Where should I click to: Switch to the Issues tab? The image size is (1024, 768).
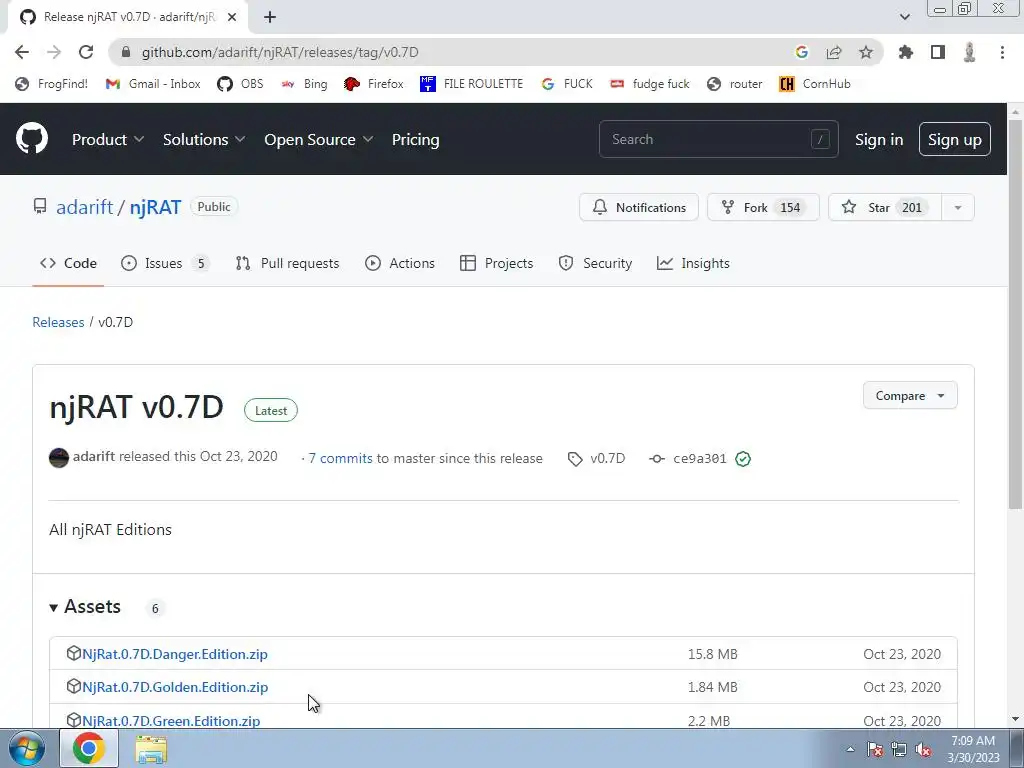(x=165, y=263)
